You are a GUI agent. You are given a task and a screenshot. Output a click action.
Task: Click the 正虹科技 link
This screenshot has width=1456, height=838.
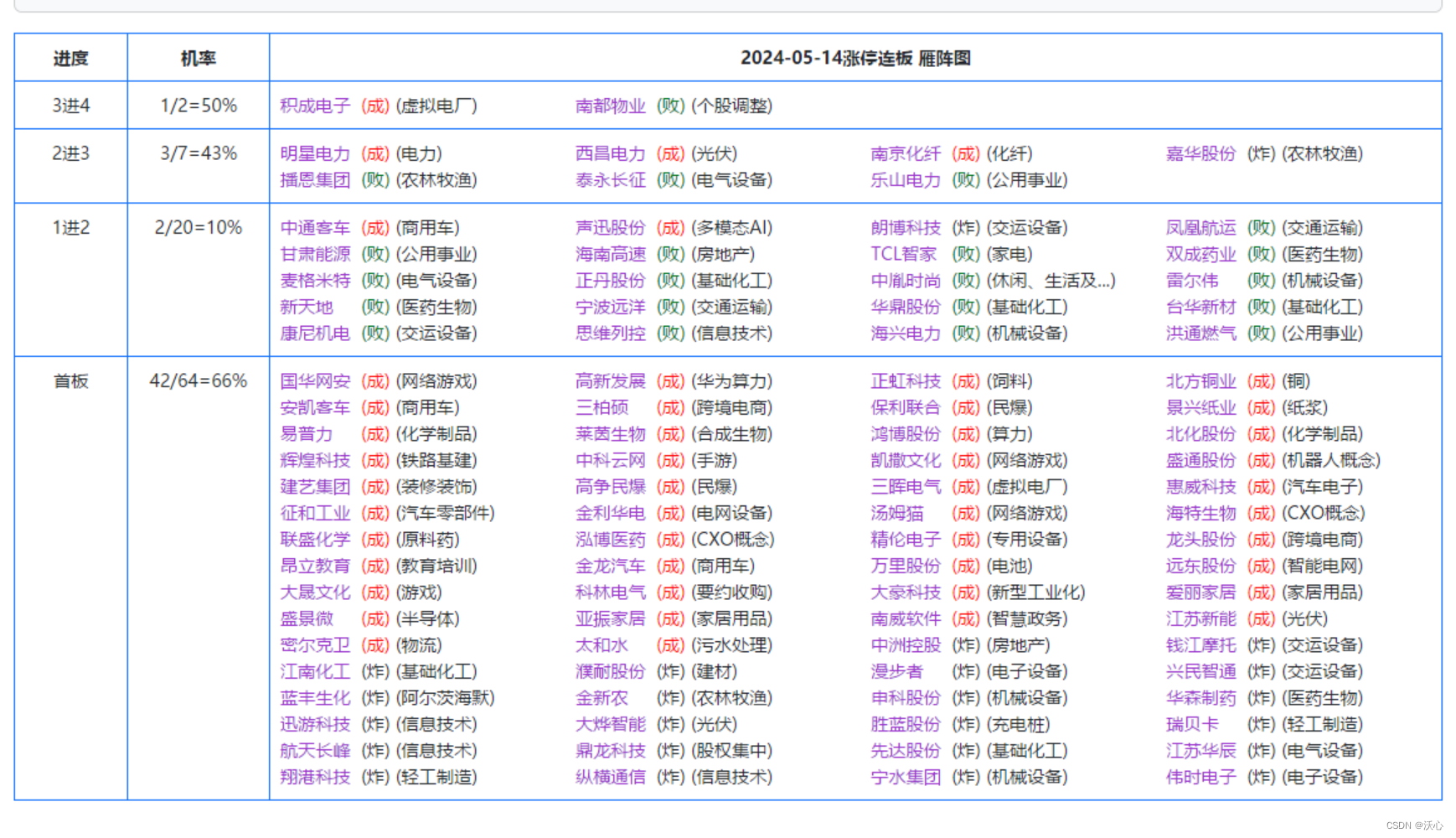[906, 381]
